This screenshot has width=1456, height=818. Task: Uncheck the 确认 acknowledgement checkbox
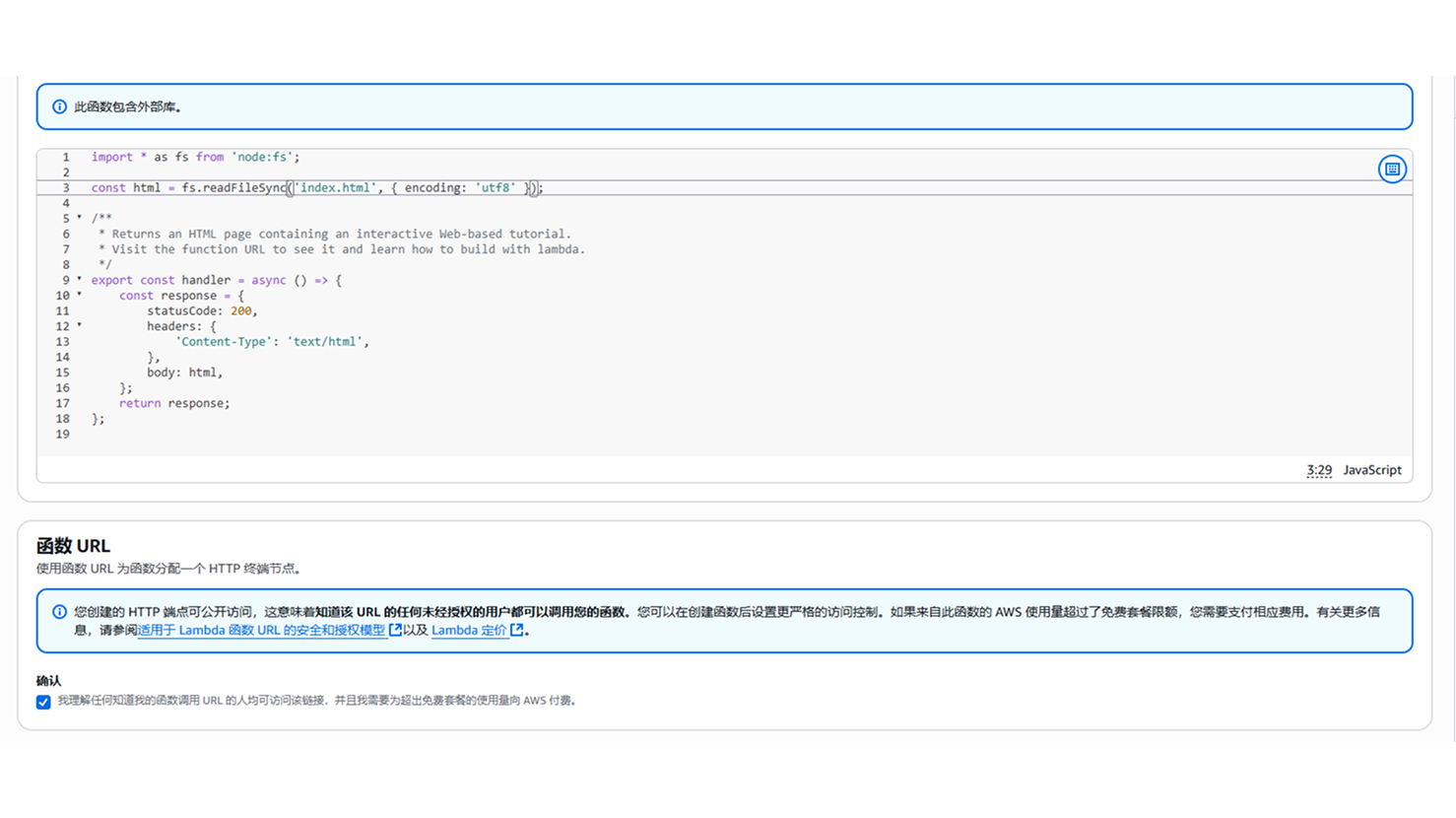click(43, 702)
